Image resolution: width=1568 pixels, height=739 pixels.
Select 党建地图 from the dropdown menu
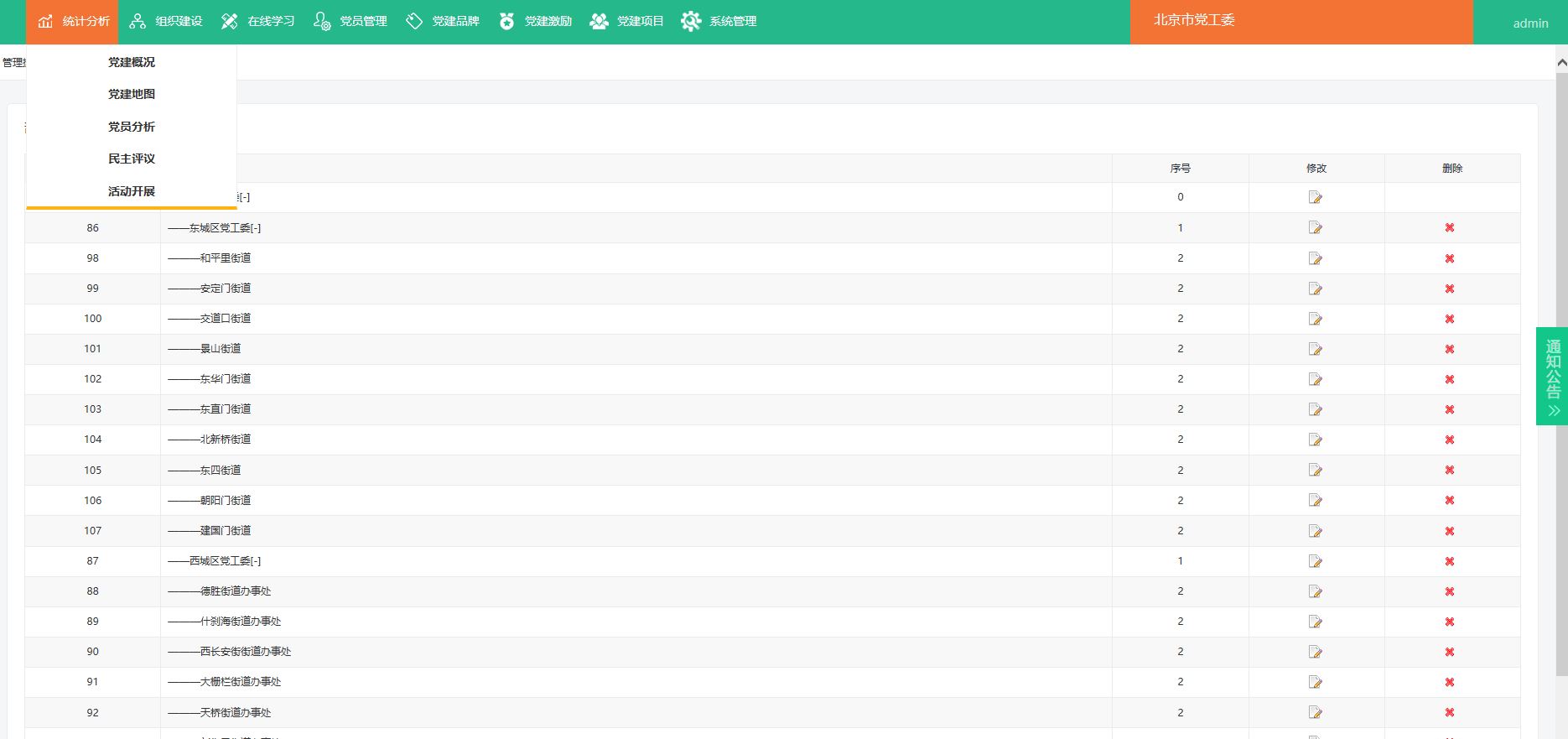(x=132, y=94)
